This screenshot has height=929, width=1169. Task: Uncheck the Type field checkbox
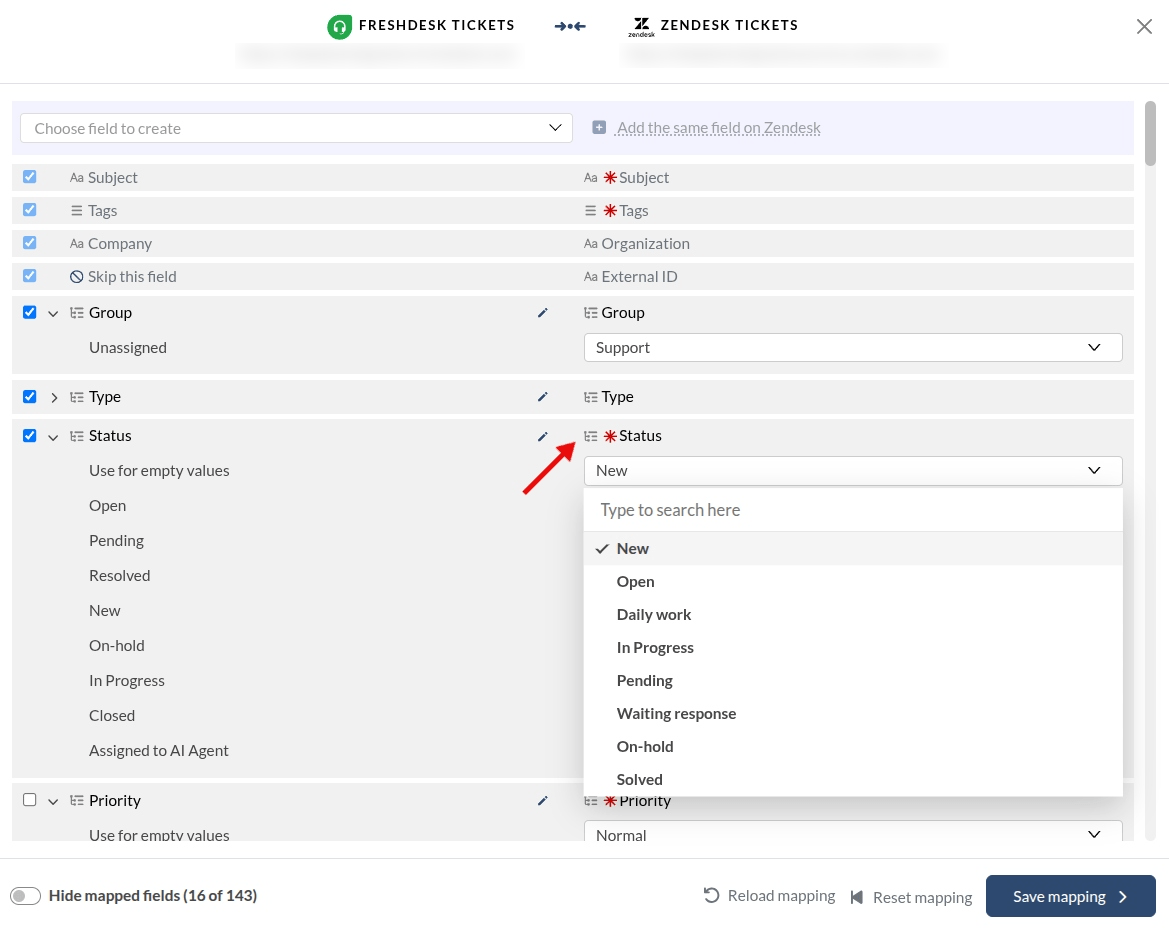[29, 396]
